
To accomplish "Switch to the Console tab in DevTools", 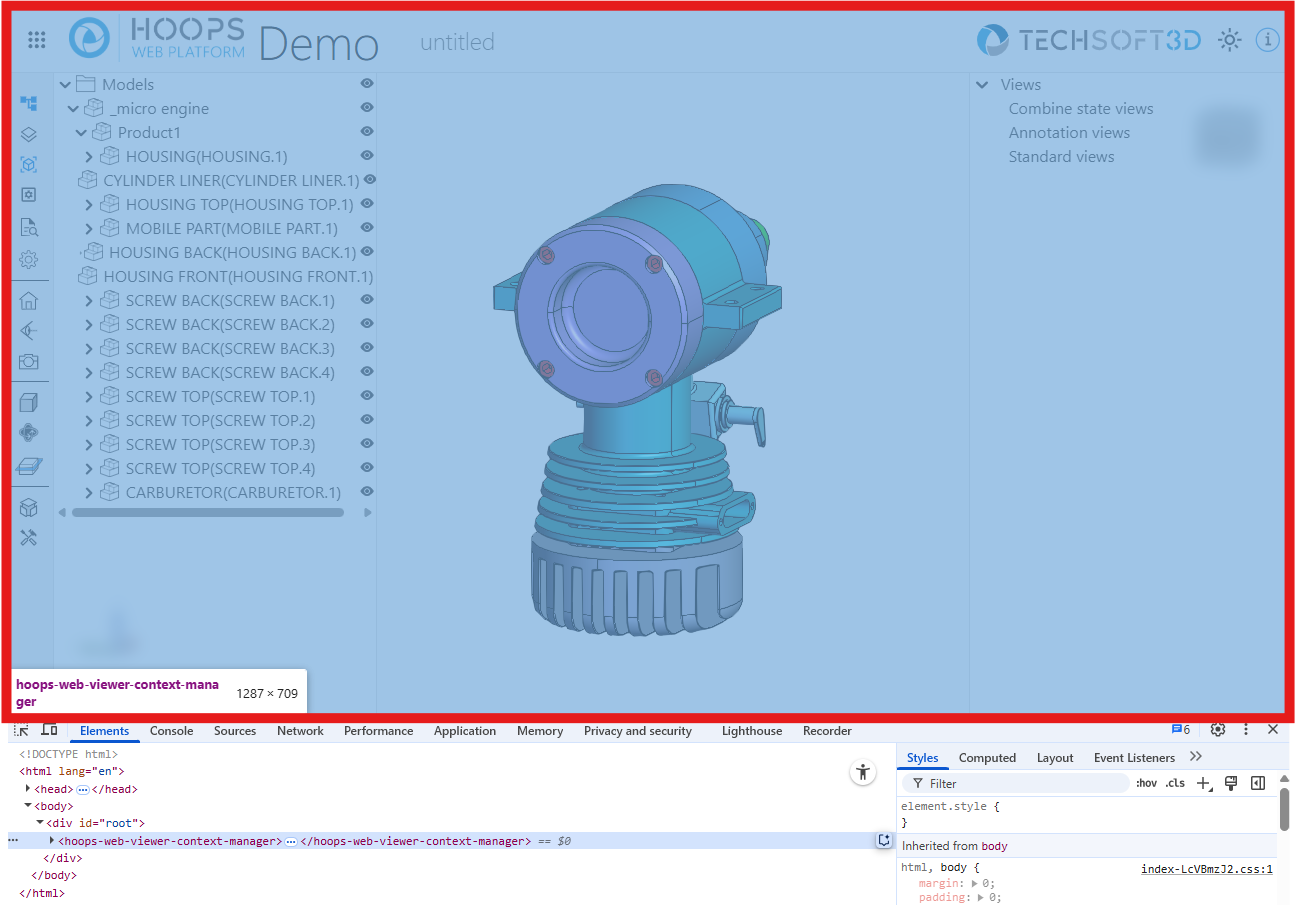I will [171, 731].
